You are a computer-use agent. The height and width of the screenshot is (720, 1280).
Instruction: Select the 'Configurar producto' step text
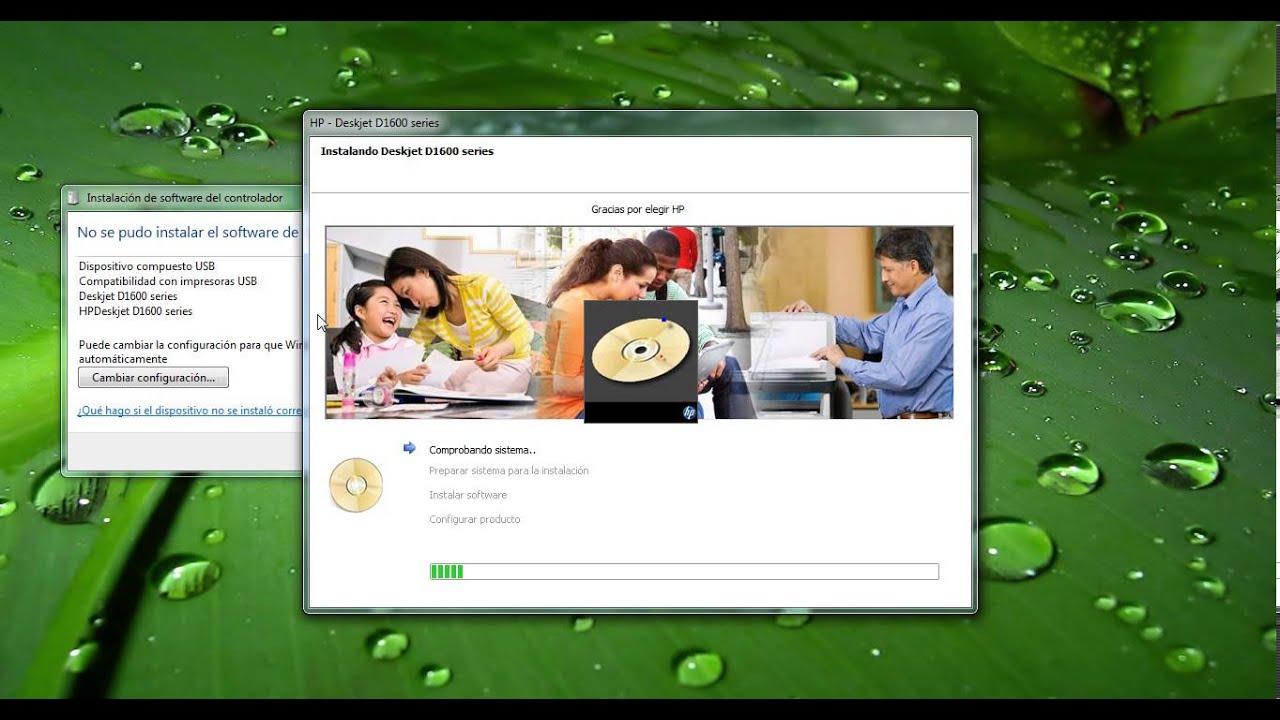[474, 520]
